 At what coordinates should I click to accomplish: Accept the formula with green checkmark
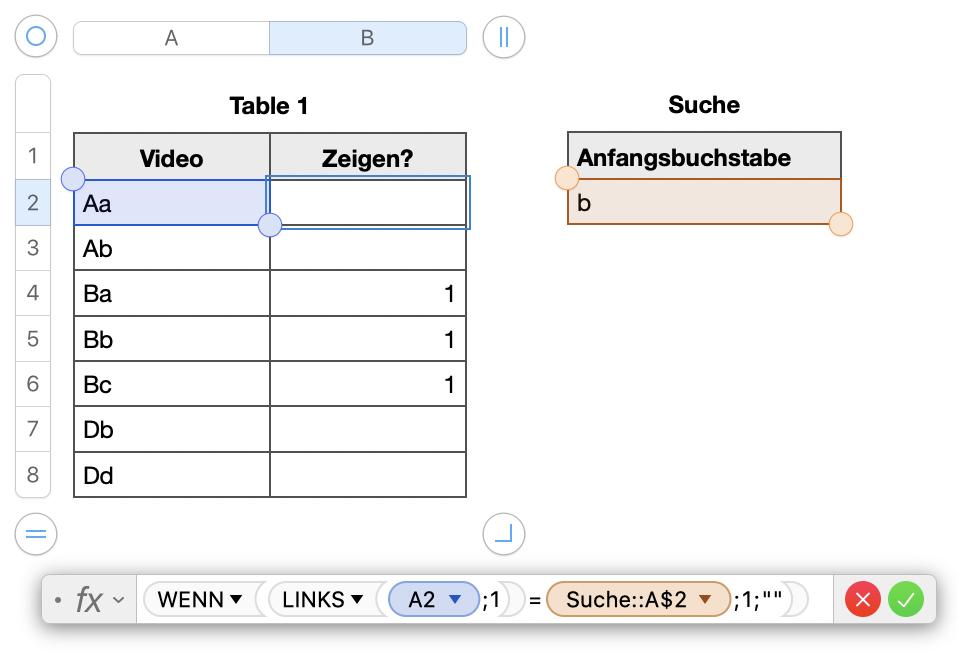coord(906,600)
